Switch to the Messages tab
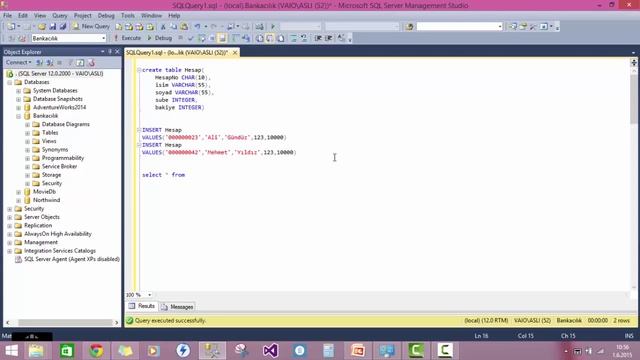This screenshot has width=640, height=360. [178, 307]
